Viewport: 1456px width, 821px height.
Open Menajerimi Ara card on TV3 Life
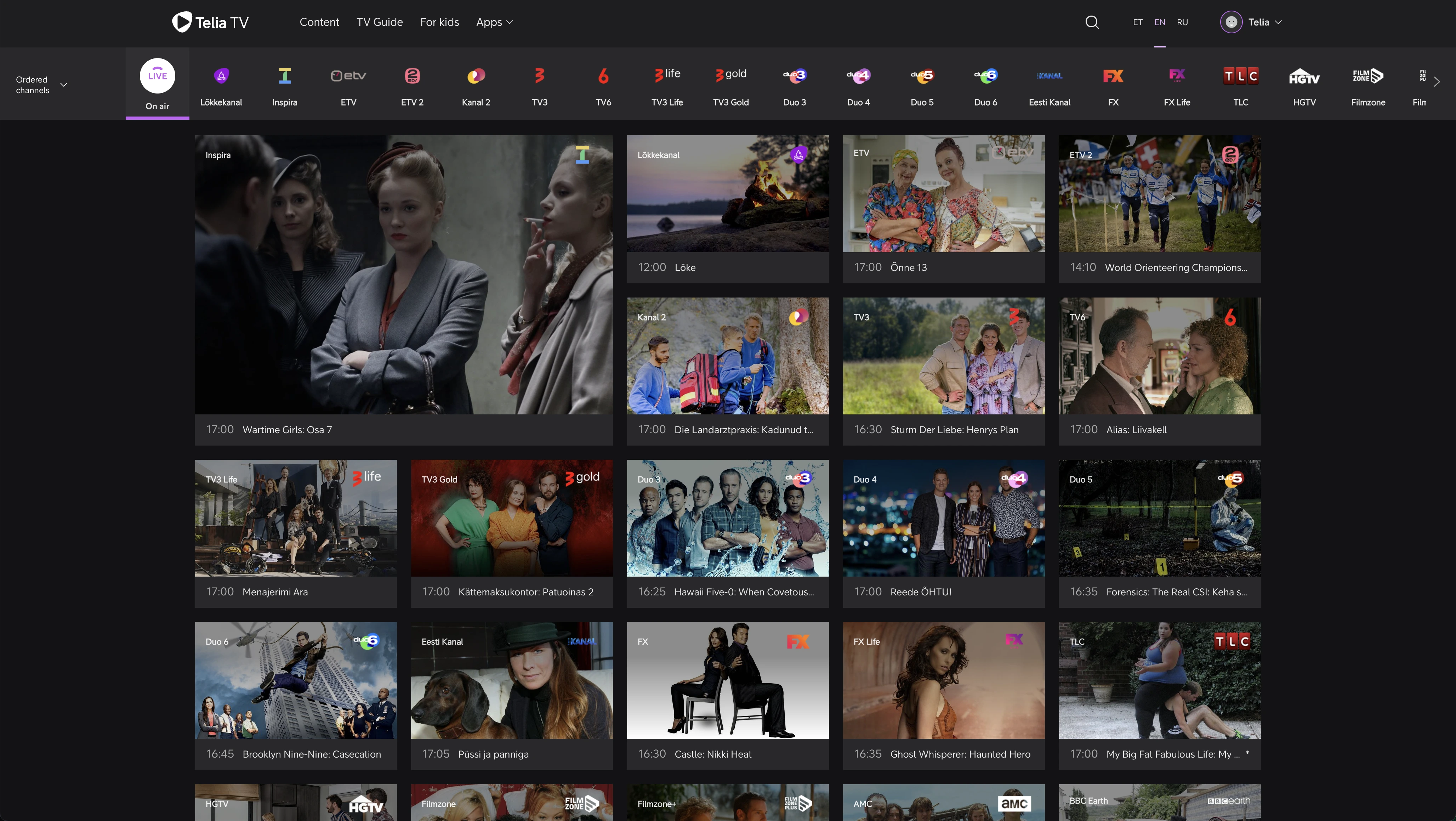296,534
